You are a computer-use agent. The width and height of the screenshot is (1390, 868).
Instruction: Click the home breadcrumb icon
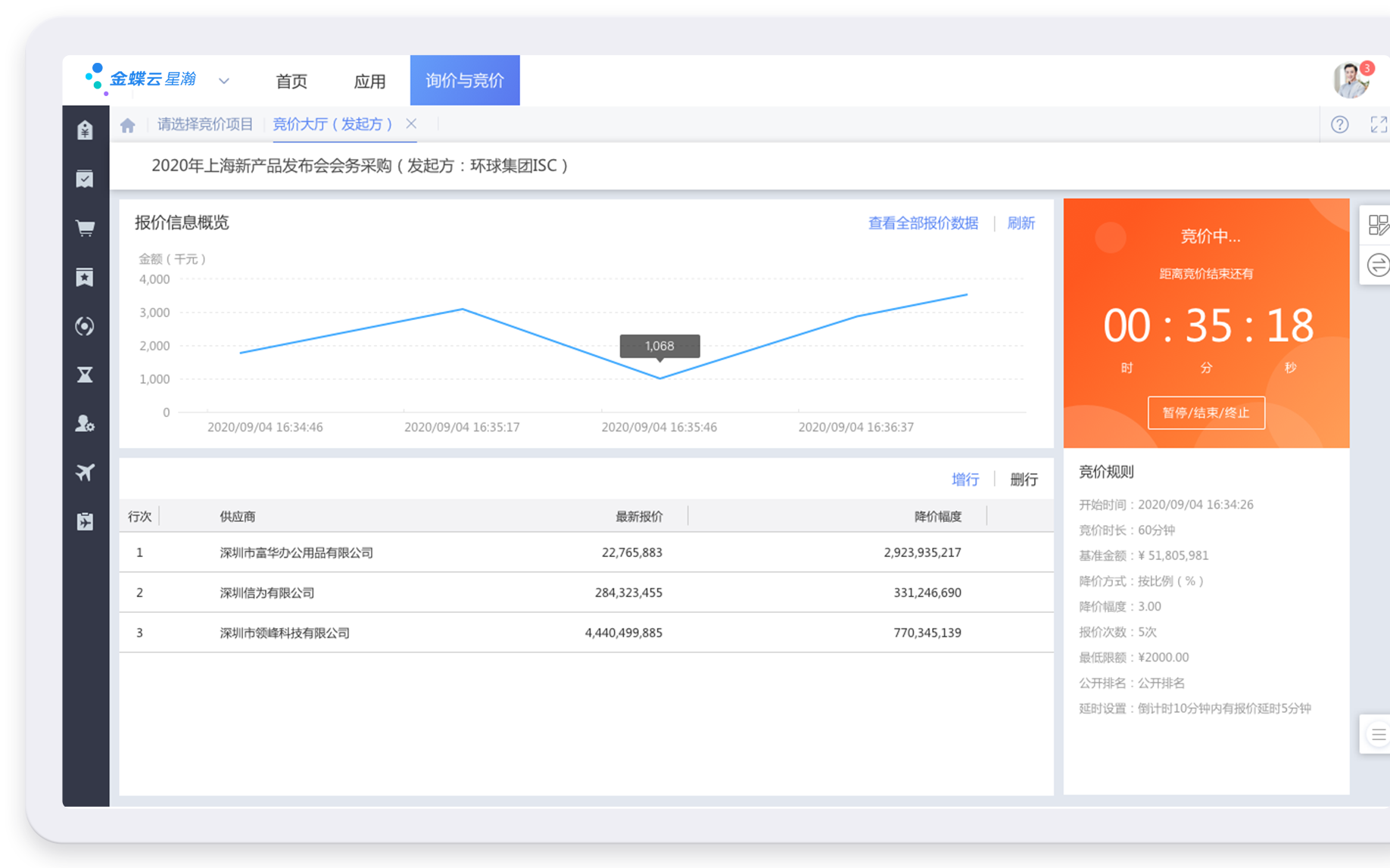click(127, 123)
